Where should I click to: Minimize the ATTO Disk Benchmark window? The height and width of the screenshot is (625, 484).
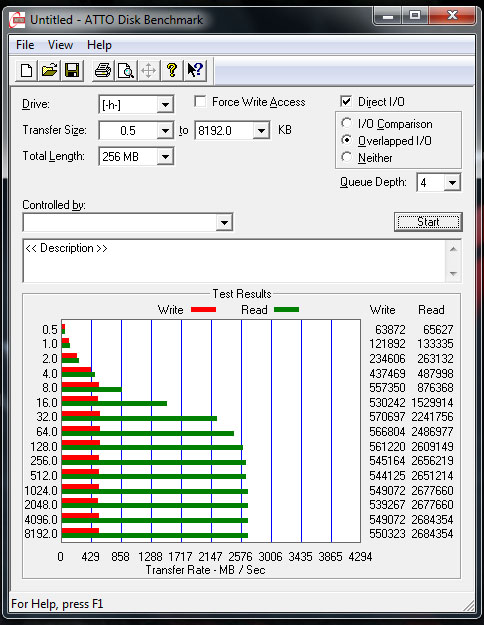(388, 16)
